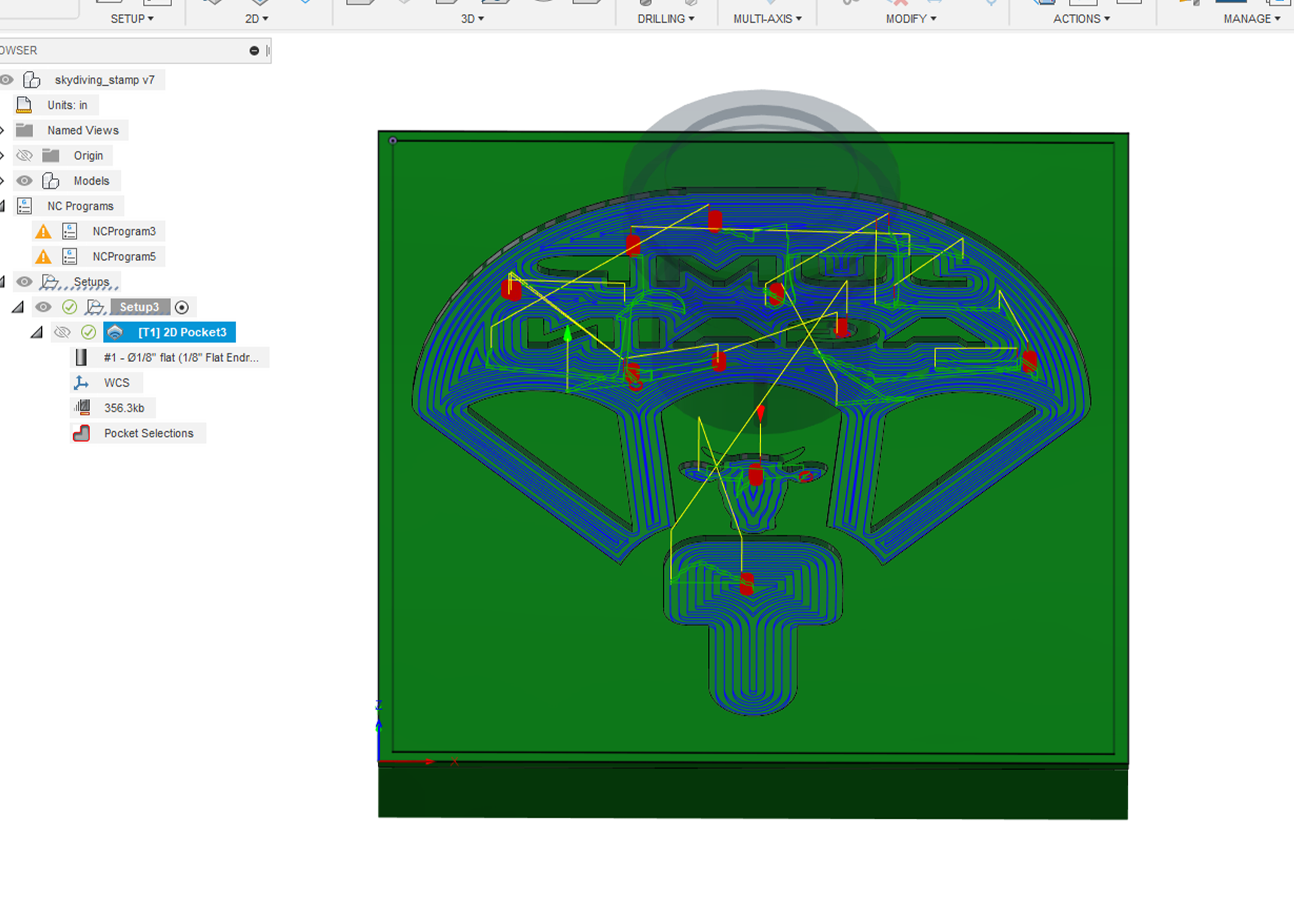Select the skydiving_stamp v7 root item
The image size is (1294, 924).
(104, 80)
